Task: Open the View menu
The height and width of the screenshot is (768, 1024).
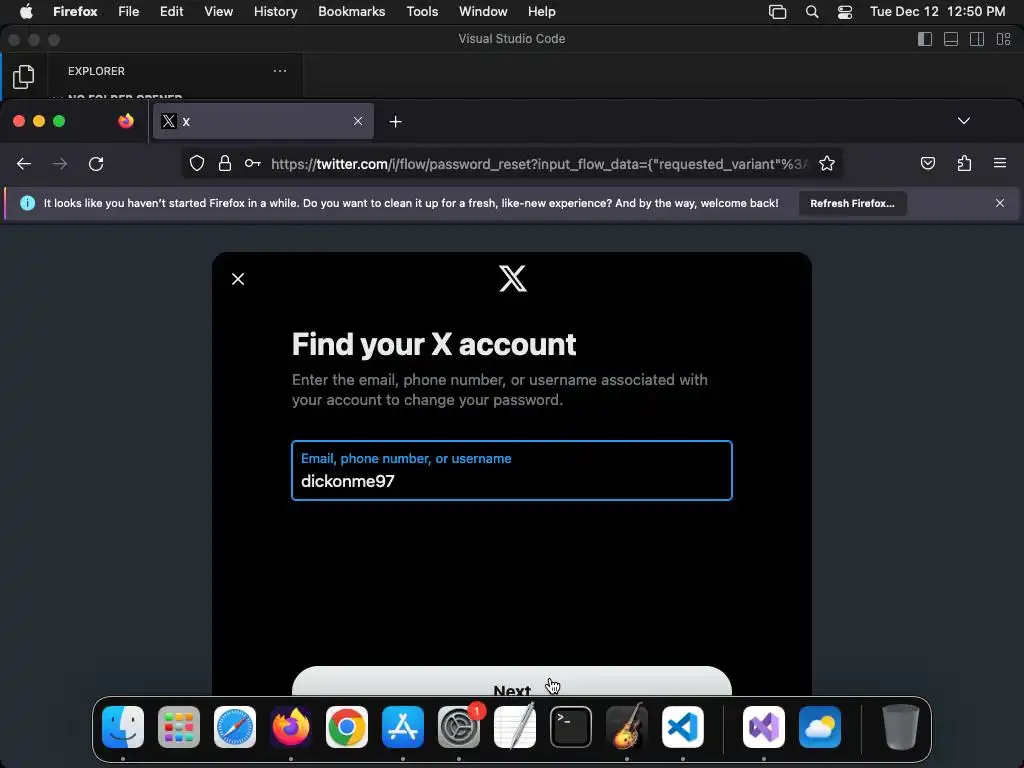Action: [218, 11]
